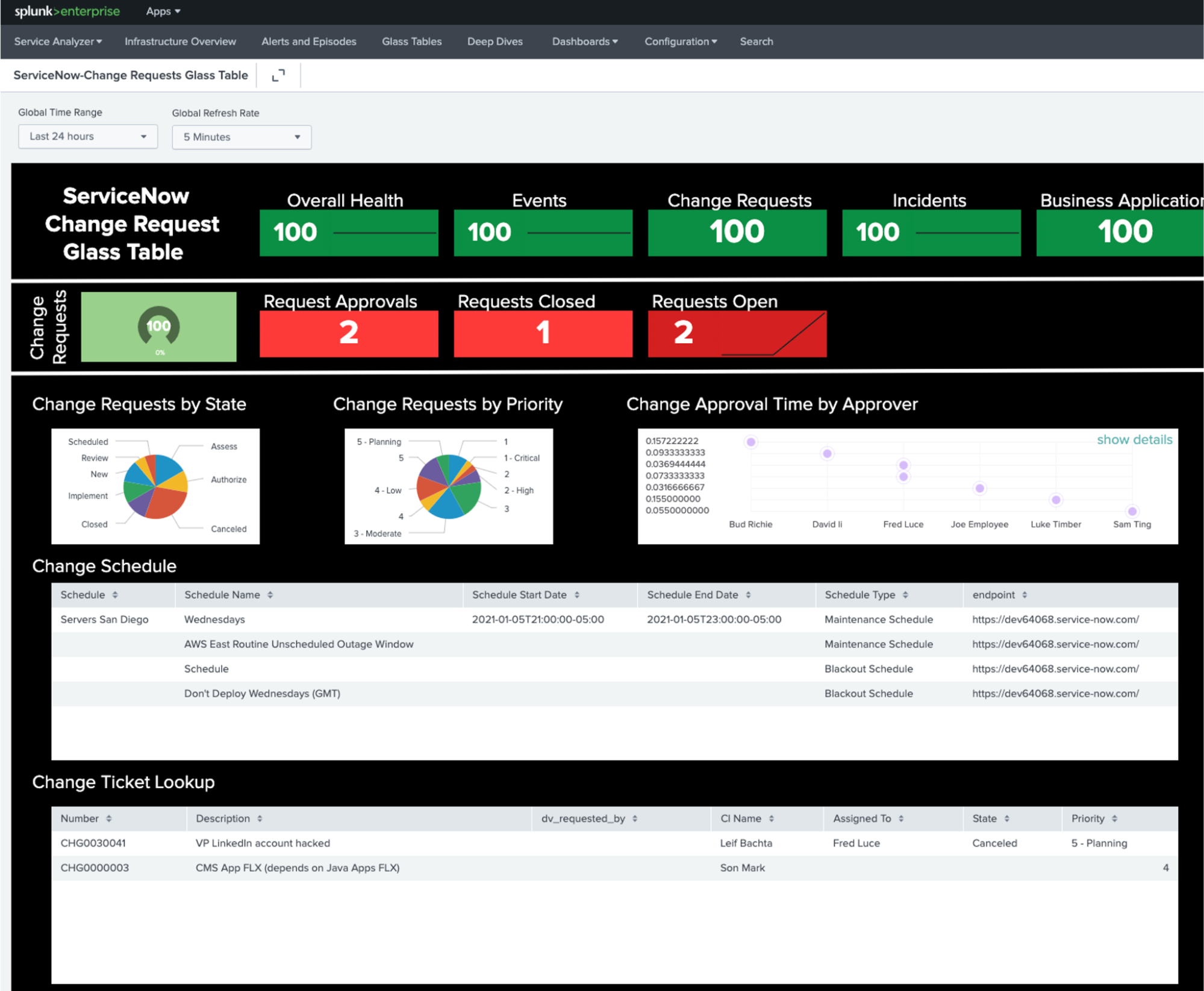Image resolution: width=1204 pixels, height=991 pixels.
Task: Click Requests Open tile showing 2
Action: click(x=737, y=334)
